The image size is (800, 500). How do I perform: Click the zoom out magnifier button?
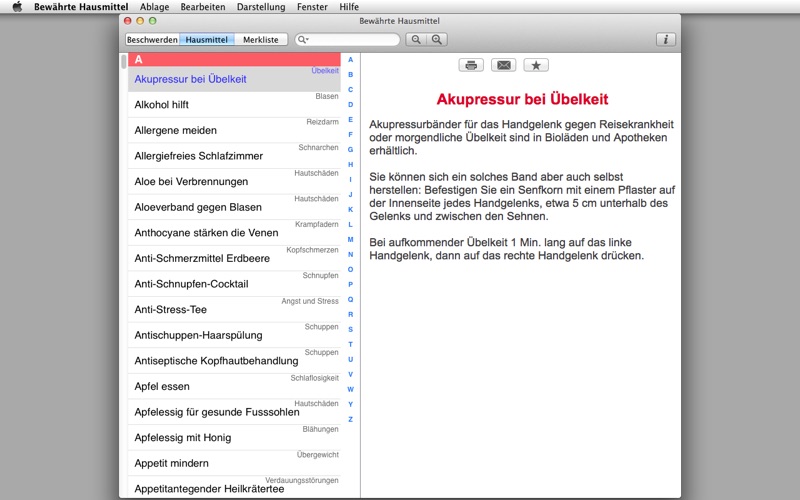click(416, 40)
